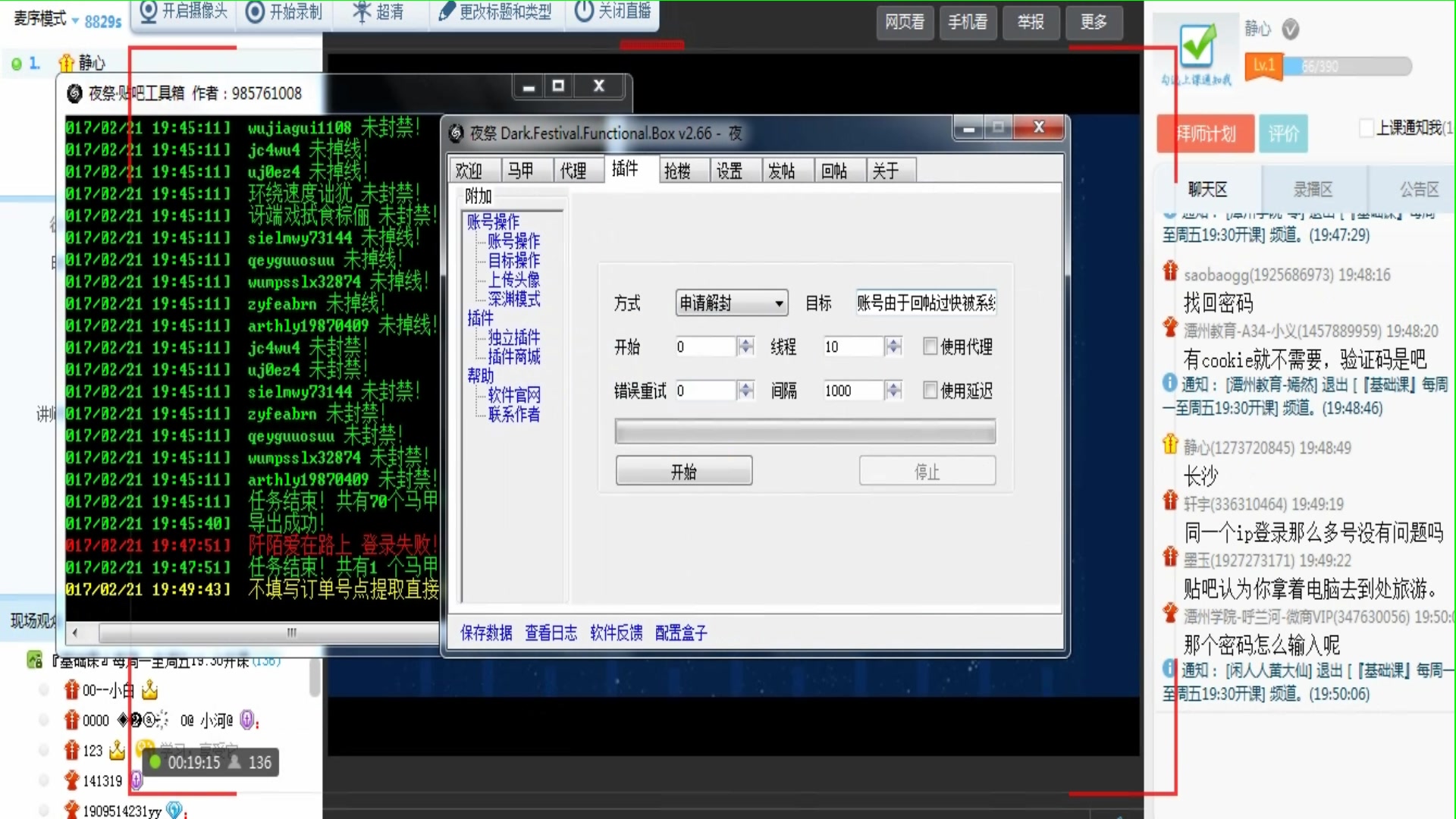Select 插件商城 in the tree
1456x819 pixels.
pos(513,356)
